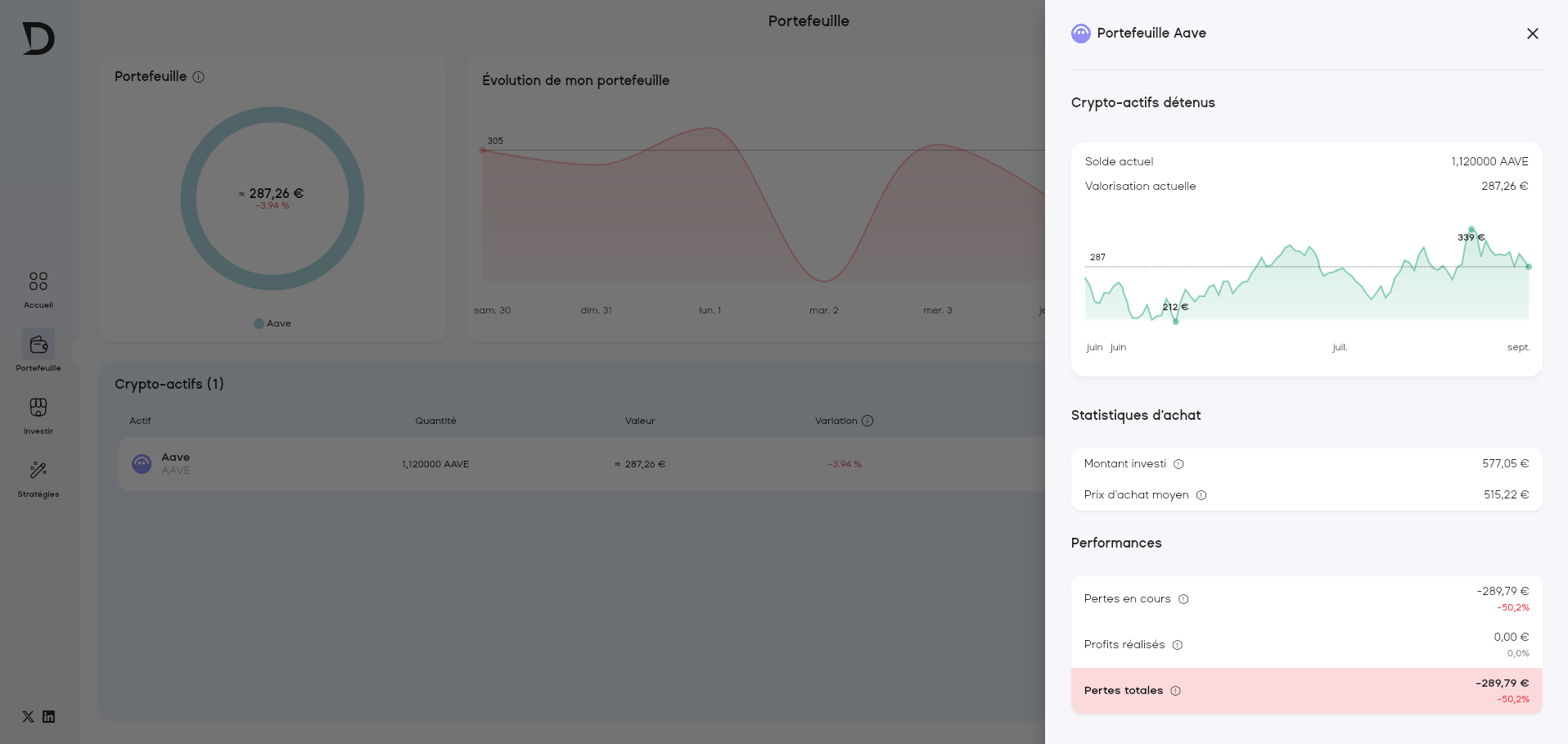Viewport: 1568px width, 744px height.
Task: Open the Accueil page in the sidebar
Action: click(x=38, y=282)
